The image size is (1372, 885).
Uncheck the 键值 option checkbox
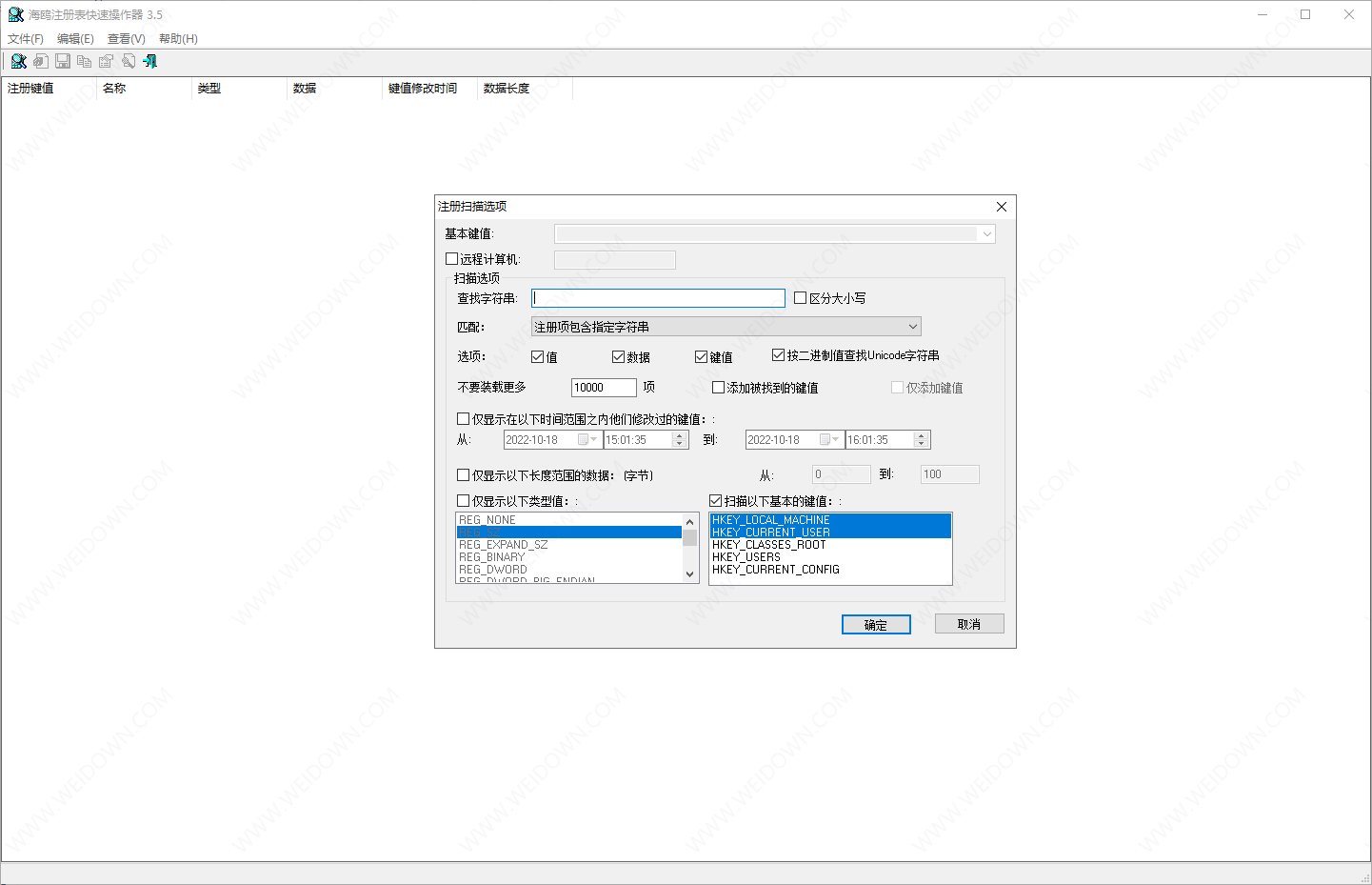click(x=702, y=356)
